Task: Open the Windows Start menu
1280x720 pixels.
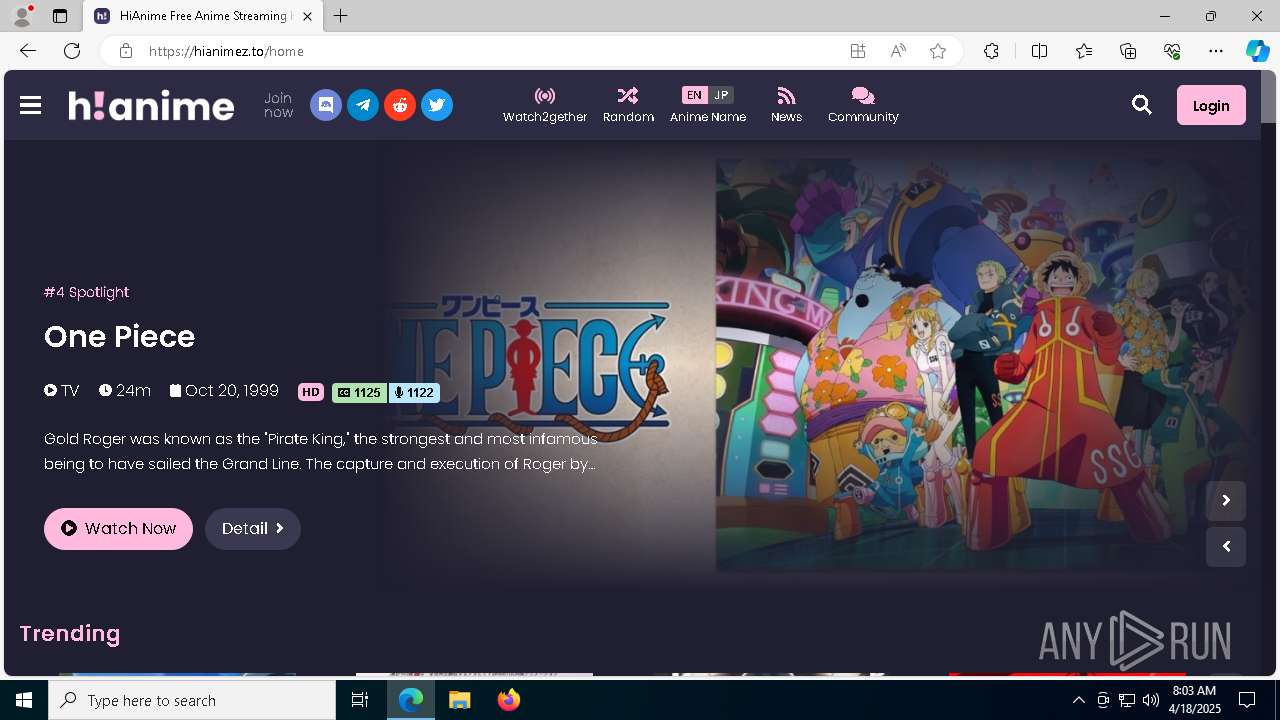Action: point(24,700)
